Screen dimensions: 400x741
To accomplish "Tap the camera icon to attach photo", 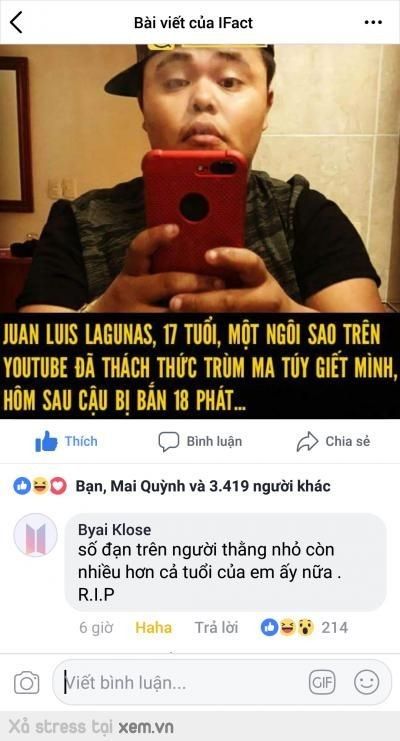I will (26, 683).
